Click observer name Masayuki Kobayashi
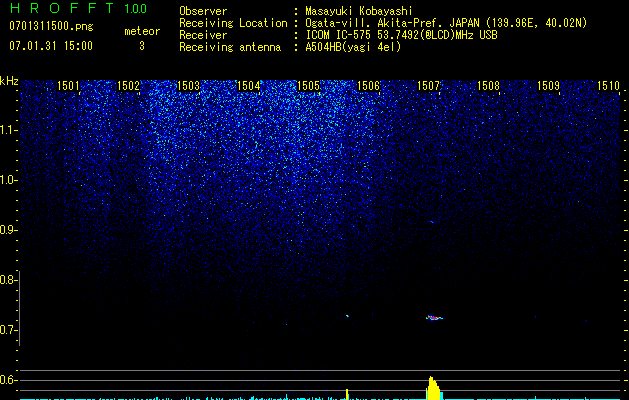 click(359, 11)
